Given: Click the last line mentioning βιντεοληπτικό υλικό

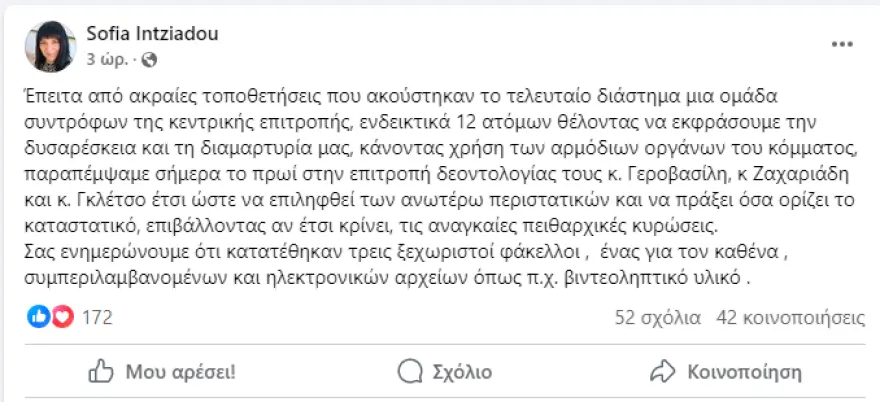Looking at the screenshot, I should click(x=388, y=278).
